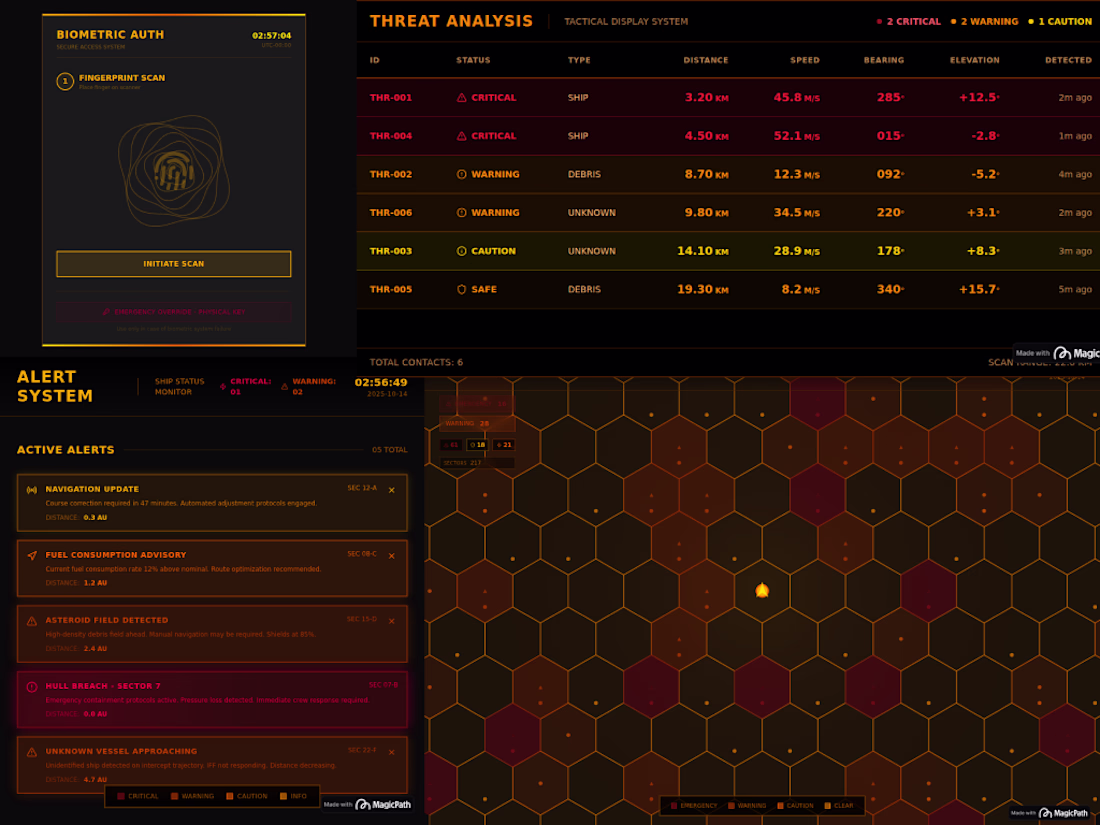Click the 19.30 KM distance value
The image size is (1100, 825).
[702, 289]
